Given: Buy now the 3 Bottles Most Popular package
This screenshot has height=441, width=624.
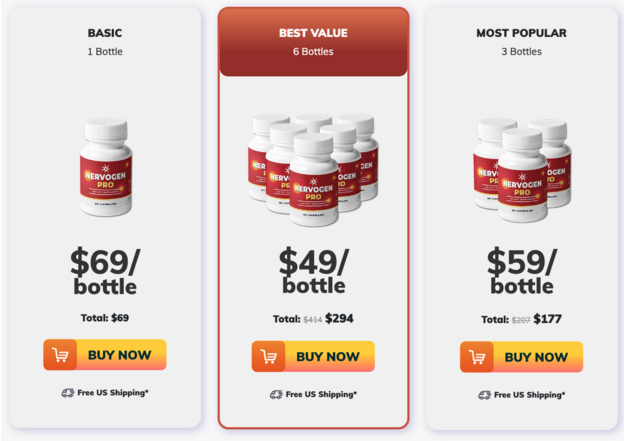Looking at the screenshot, I should (x=521, y=357).
